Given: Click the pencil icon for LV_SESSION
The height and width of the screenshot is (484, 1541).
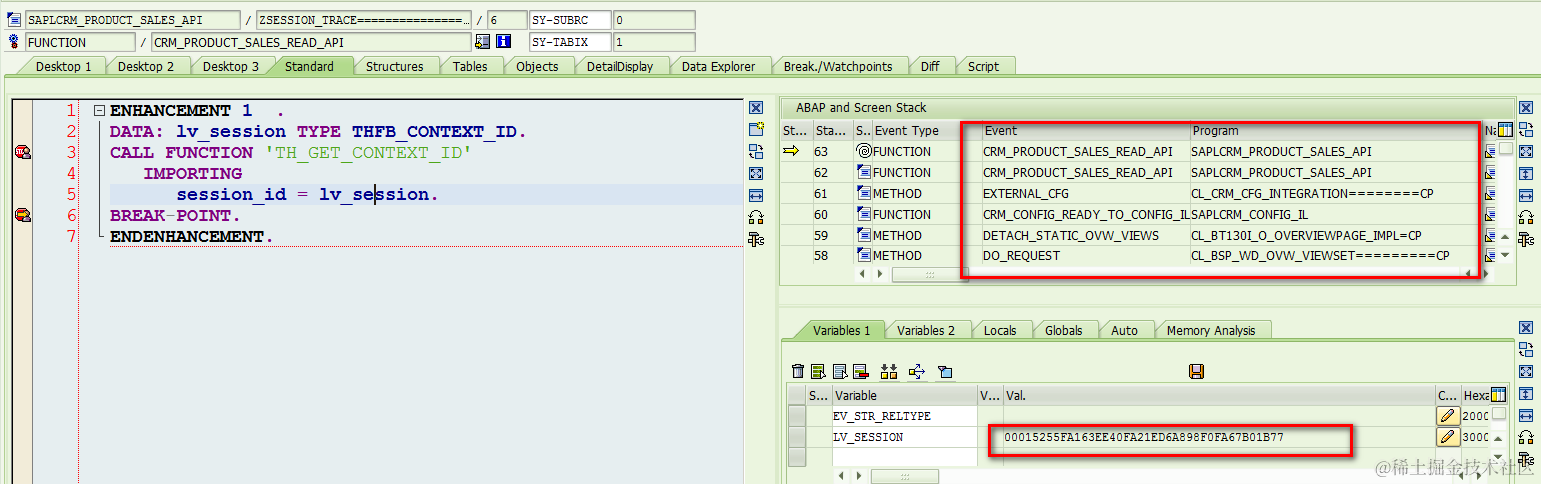Looking at the screenshot, I should click(1447, 437).
